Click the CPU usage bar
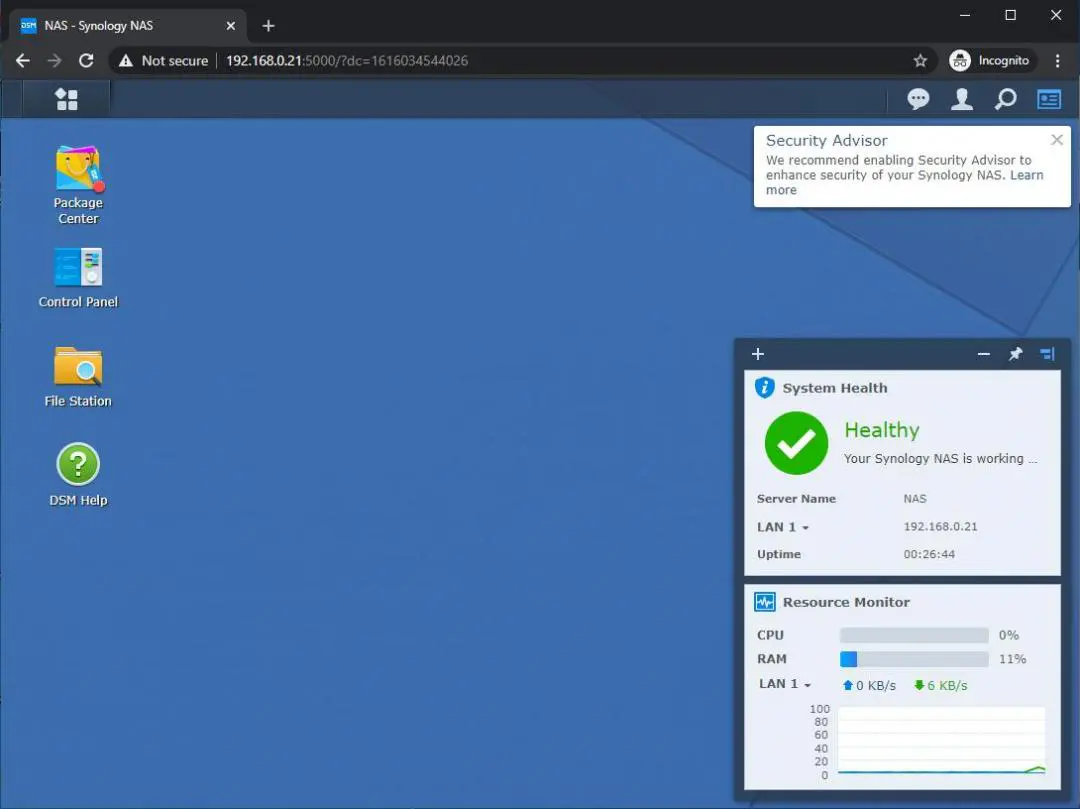The width and height of the screenshot is (1080, 809). click(x=914, y=635)
